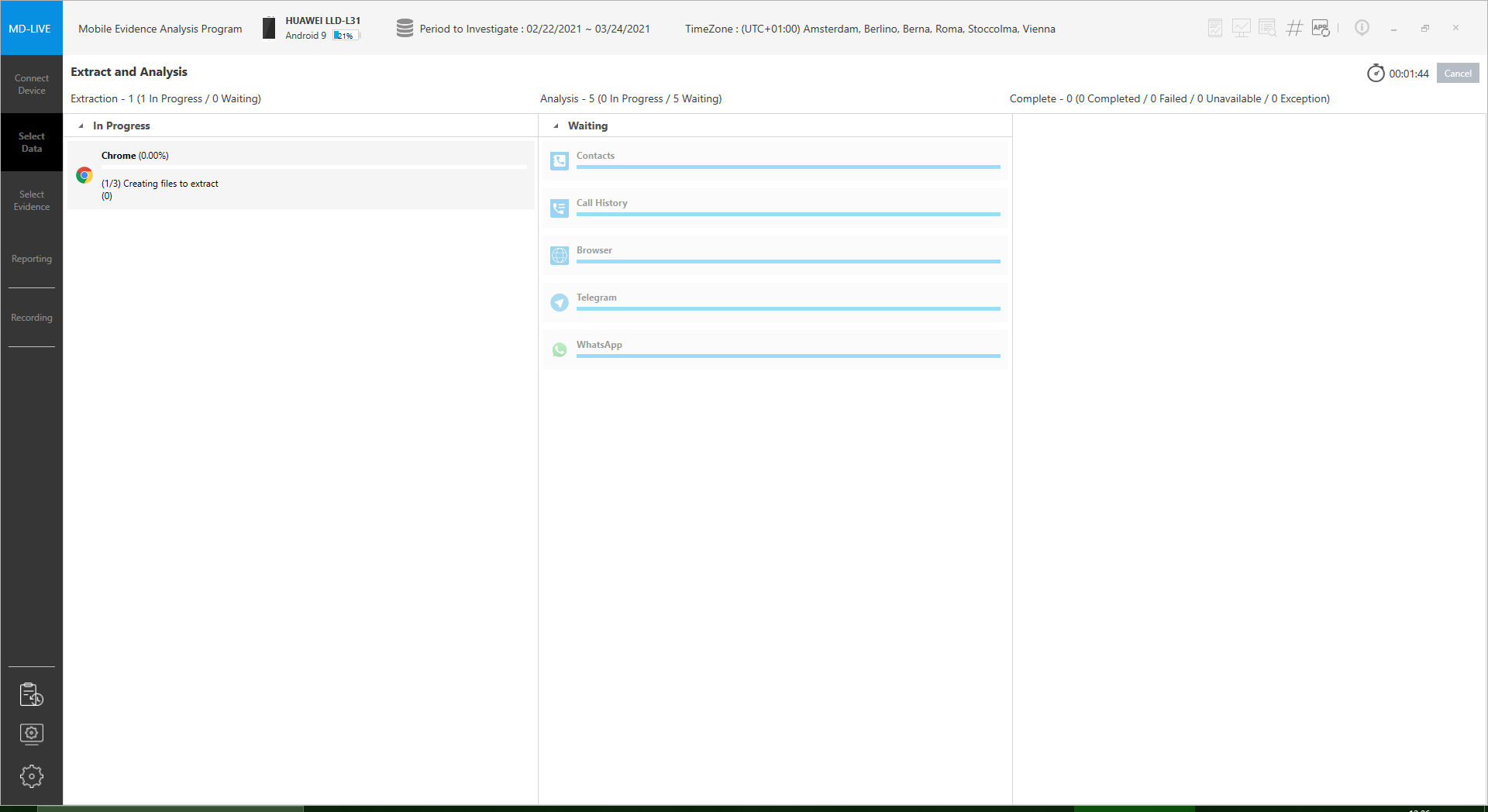Click the Chrome app icon
Image resolution: width=1488 pixels, height=812 pixels.
pos(84,175)
